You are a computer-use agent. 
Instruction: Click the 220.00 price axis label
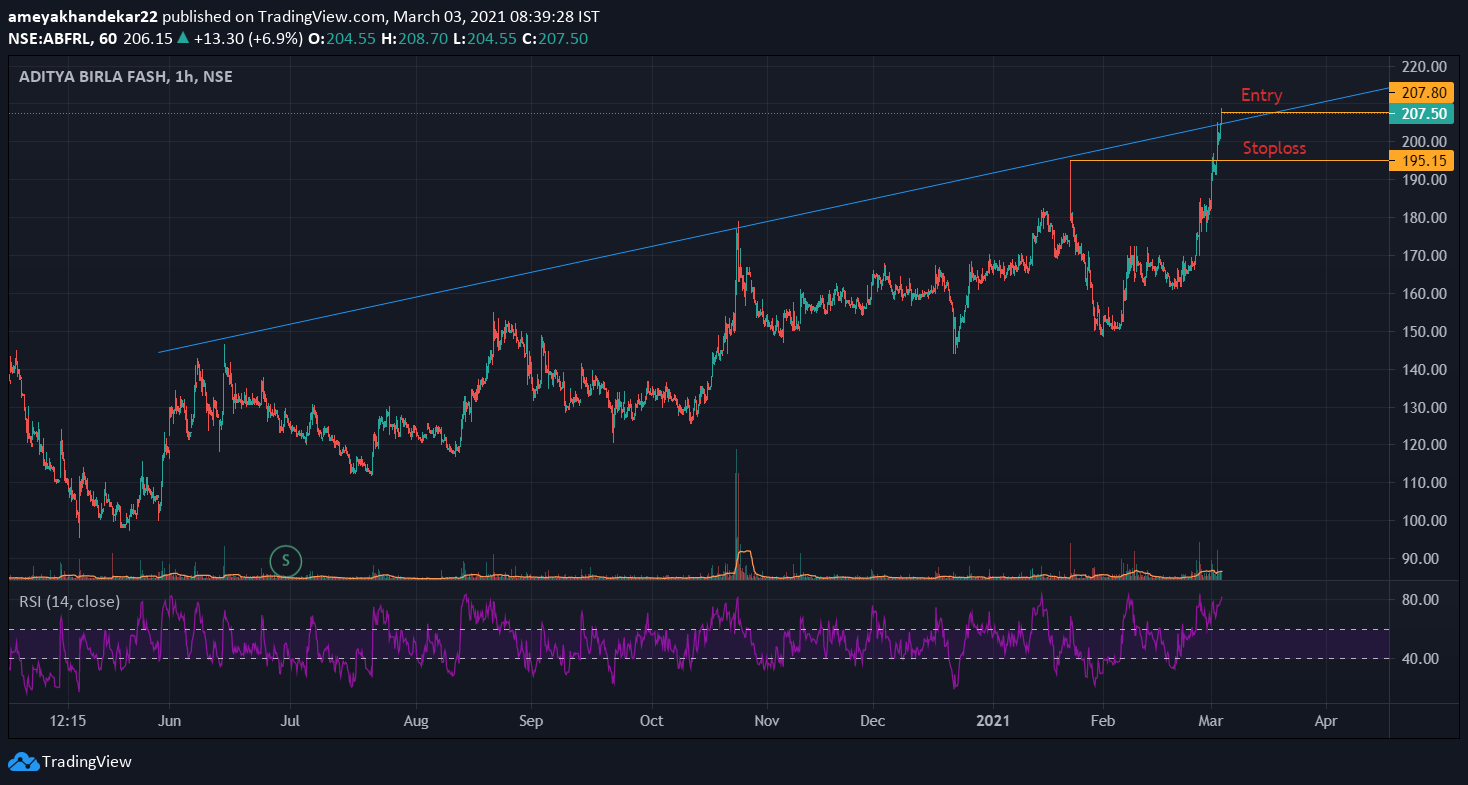pyautogui.click(x=1425, y=66)
